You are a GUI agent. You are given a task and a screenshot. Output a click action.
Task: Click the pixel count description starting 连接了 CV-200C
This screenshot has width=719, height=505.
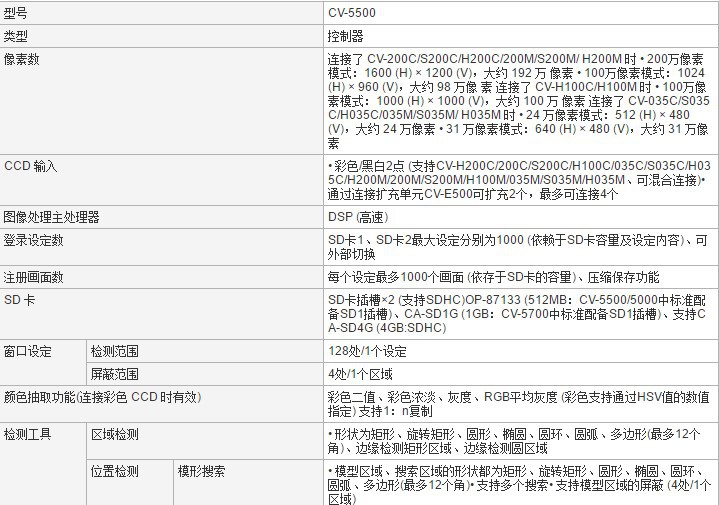point(519,101)
